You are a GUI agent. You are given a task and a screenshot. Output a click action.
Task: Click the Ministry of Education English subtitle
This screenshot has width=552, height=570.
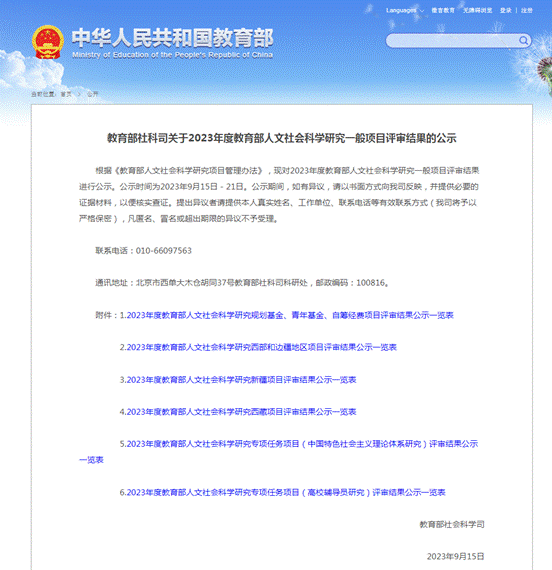tap(172, 55)
